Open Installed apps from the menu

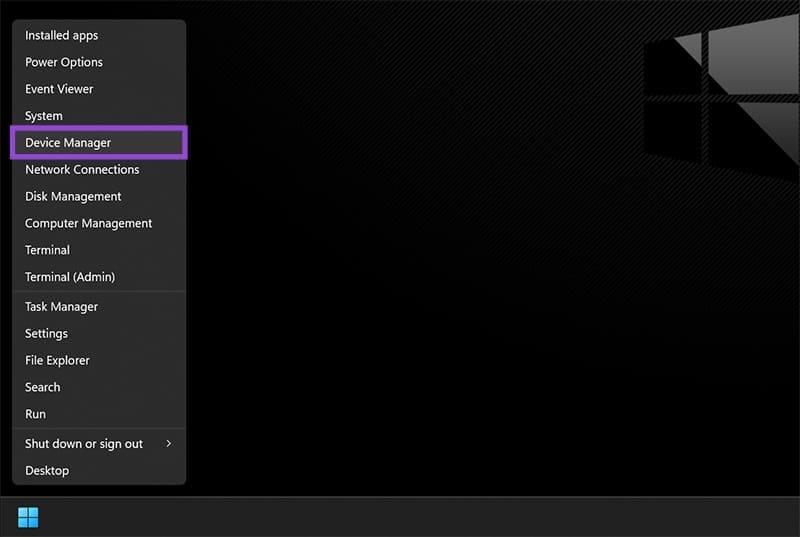[x=61, y=35]
